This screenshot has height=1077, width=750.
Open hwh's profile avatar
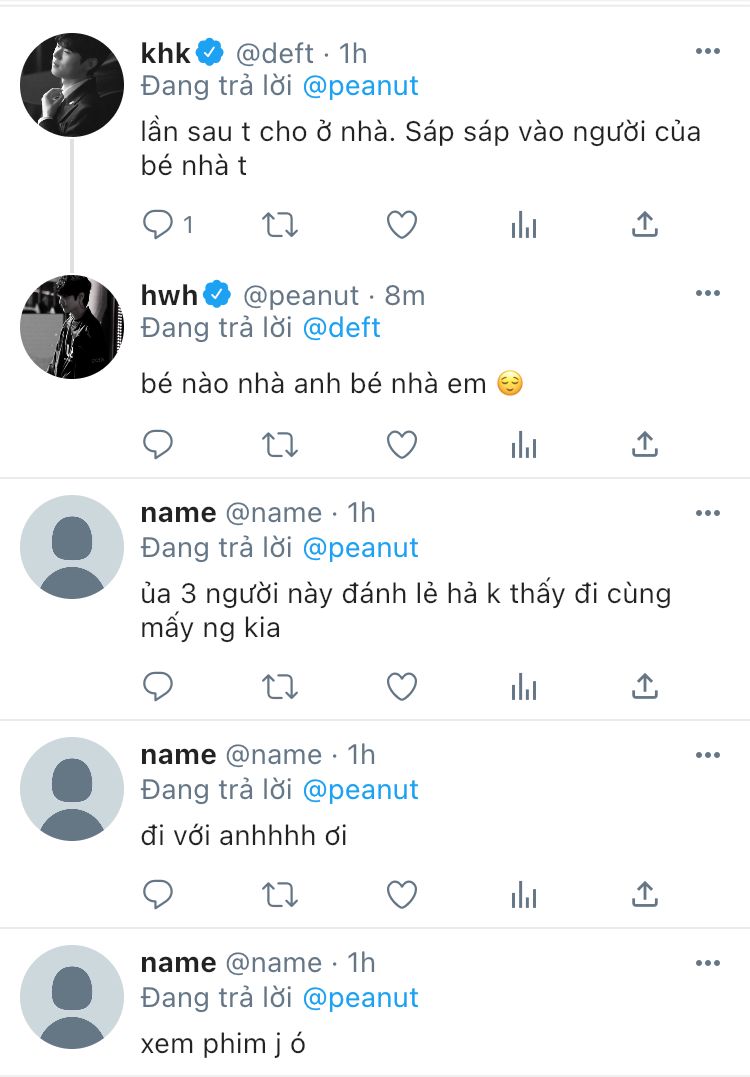point(72,327)
